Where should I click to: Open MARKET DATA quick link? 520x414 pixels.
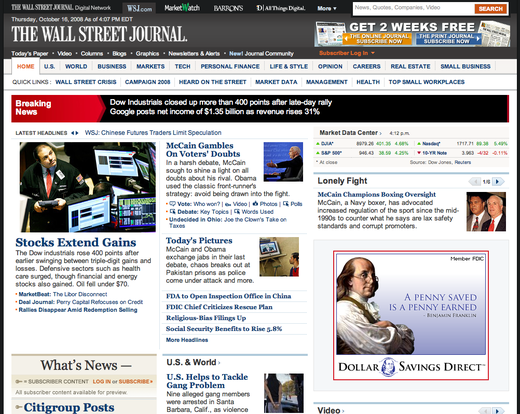point(276,82)
